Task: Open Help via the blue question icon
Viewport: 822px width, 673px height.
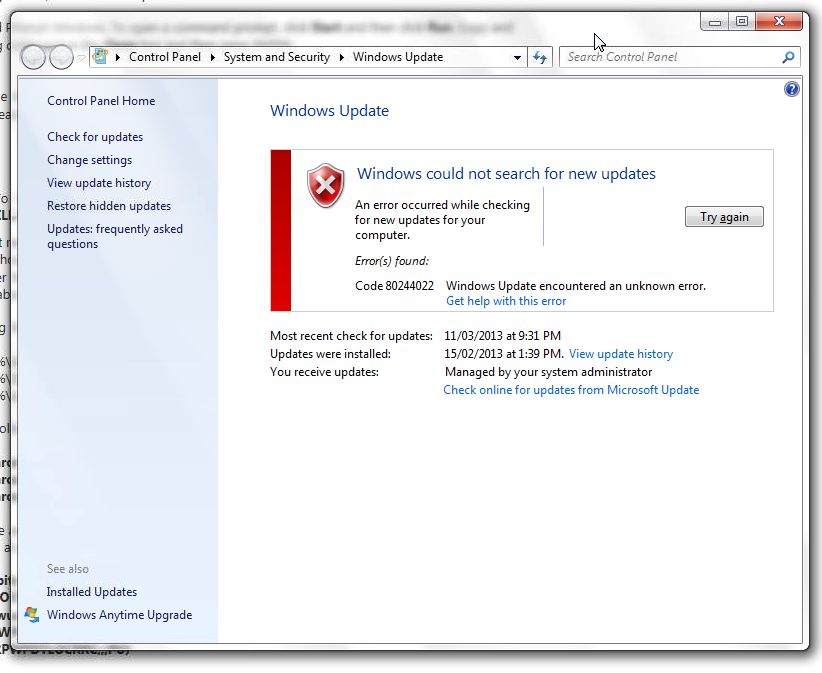Action: click(792, 89)
